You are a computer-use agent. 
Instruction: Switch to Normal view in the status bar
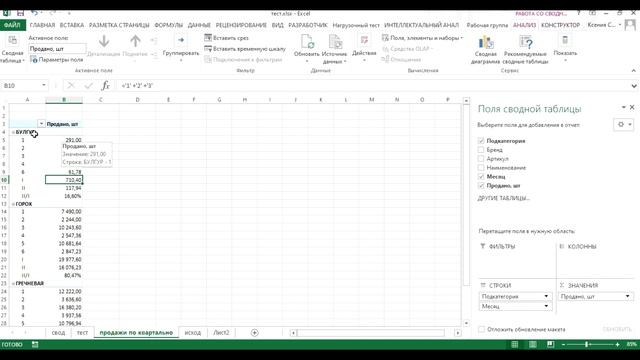515,344
